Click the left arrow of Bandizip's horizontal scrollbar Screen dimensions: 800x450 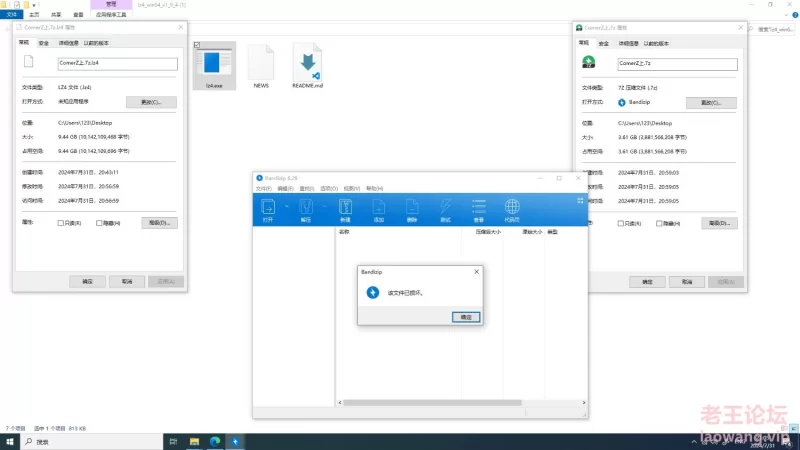(340, 403)
